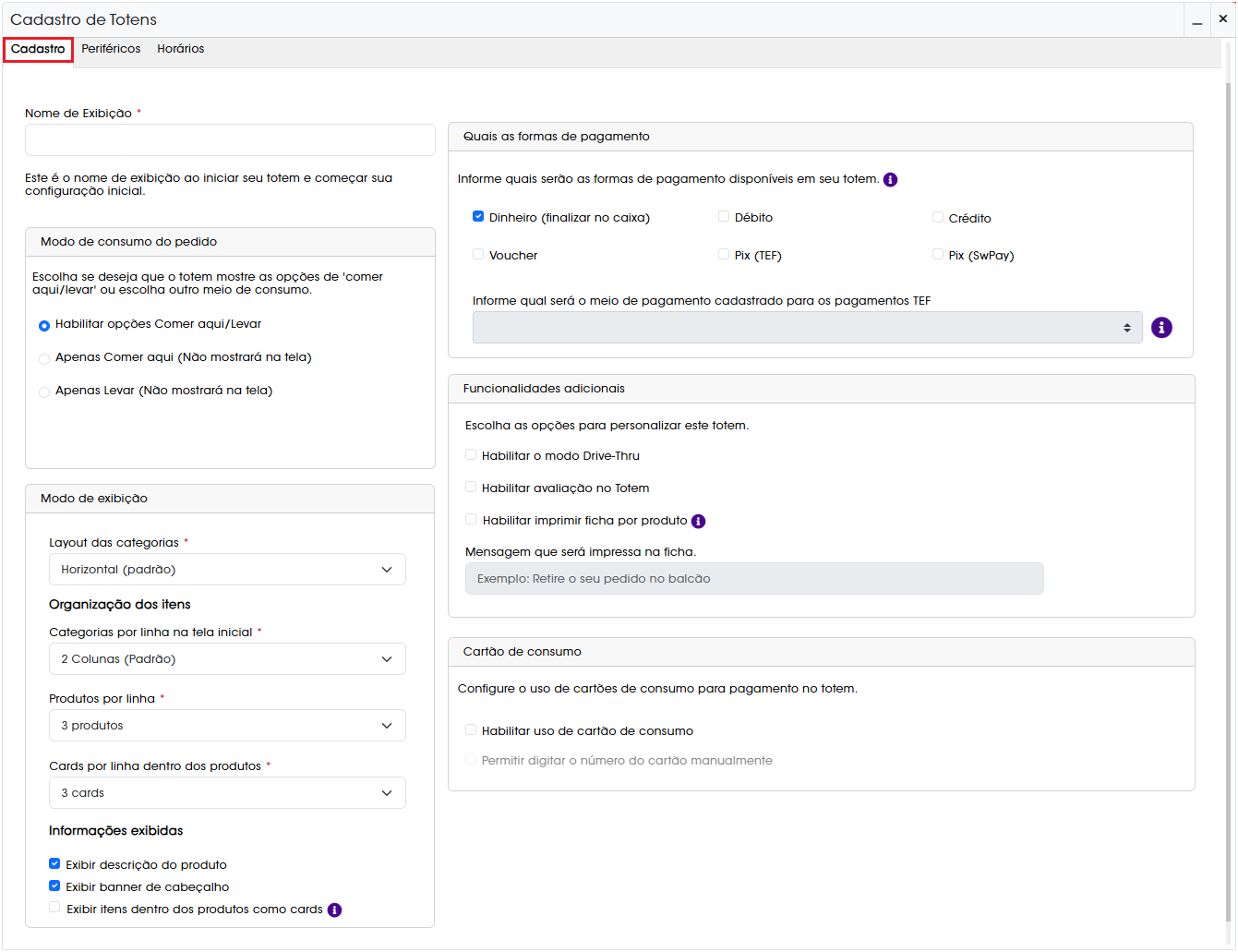
Task: Switch to the Periféricos tab
Action: 111,49
